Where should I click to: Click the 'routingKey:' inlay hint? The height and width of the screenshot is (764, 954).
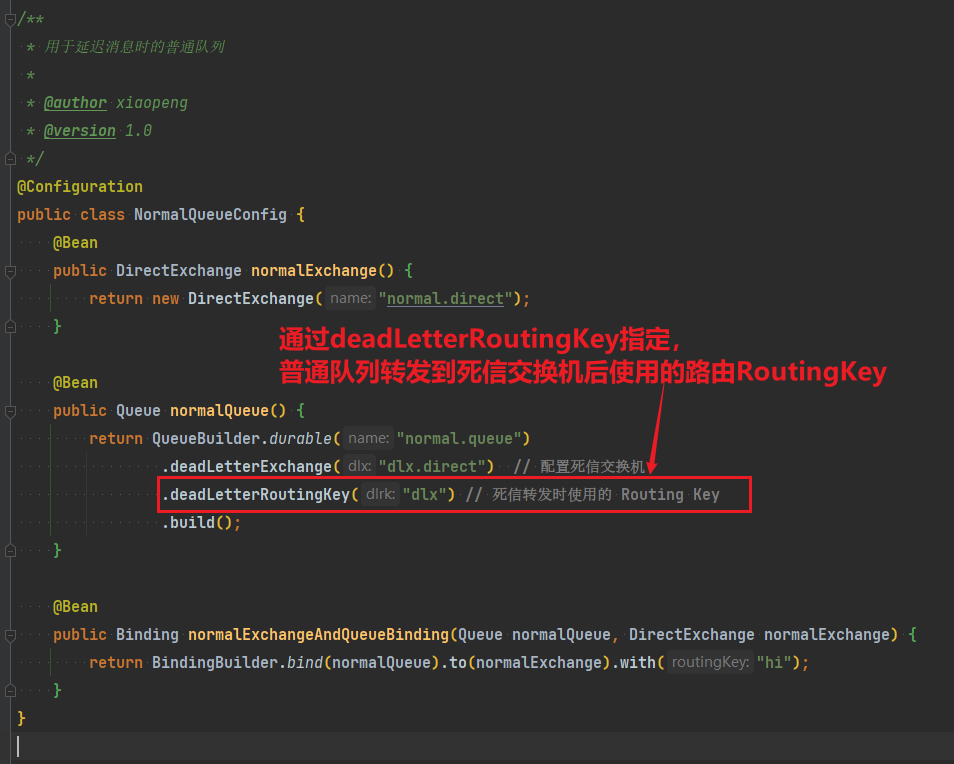[709, 663]
